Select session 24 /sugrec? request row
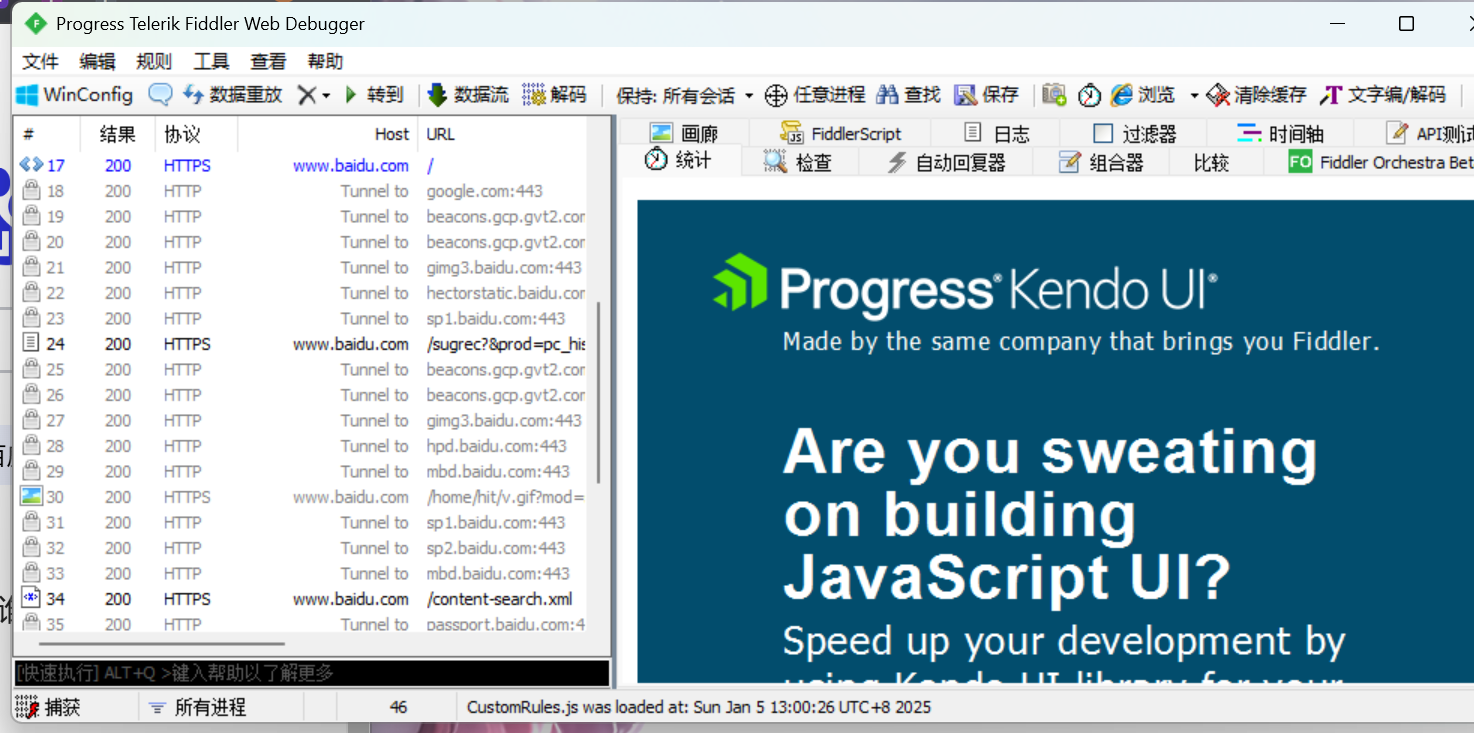Viewport: 1474px width, 733px height. (302, 344)
